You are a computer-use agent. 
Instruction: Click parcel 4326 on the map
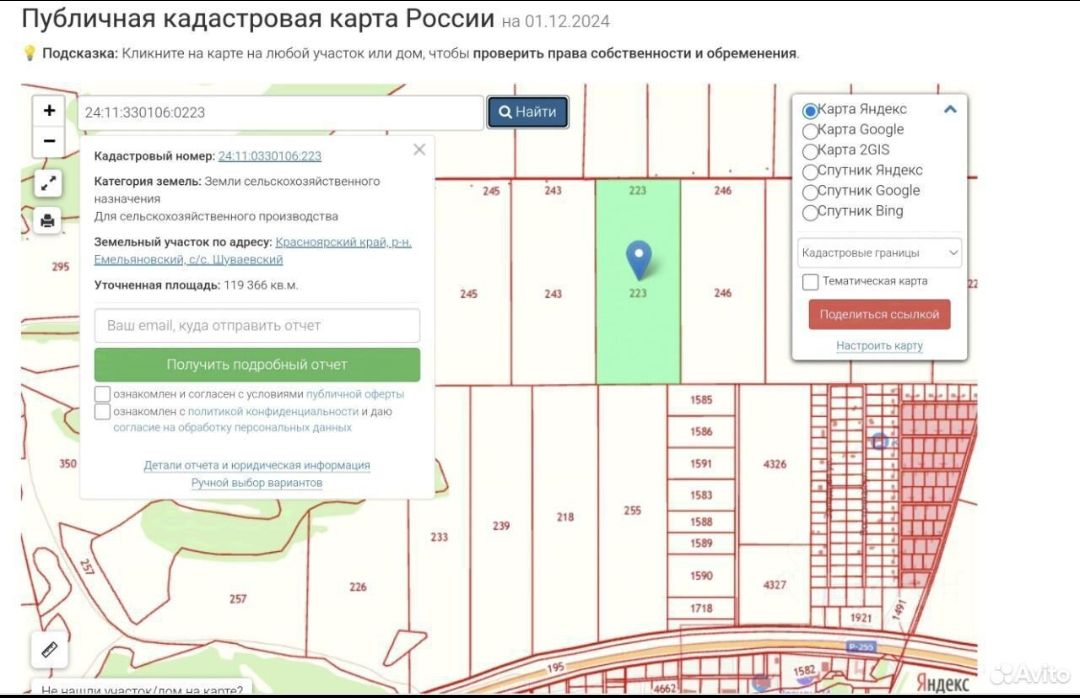774,464
